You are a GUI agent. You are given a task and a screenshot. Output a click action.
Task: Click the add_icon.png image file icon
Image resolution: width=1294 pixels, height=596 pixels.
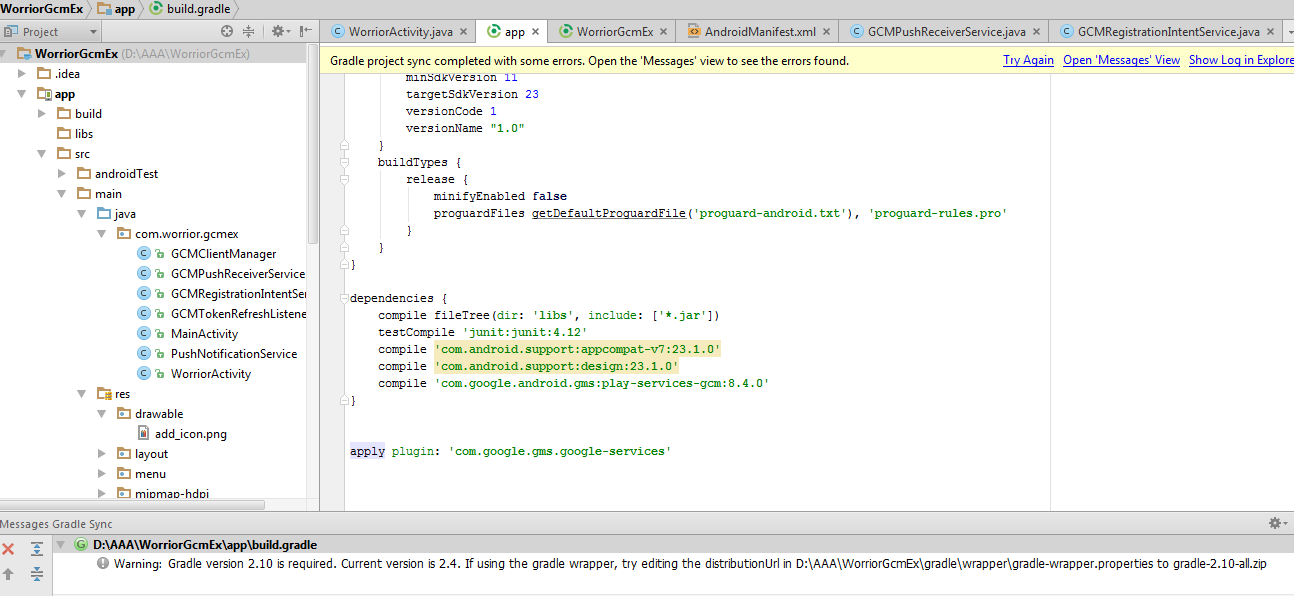click(144, 433)
